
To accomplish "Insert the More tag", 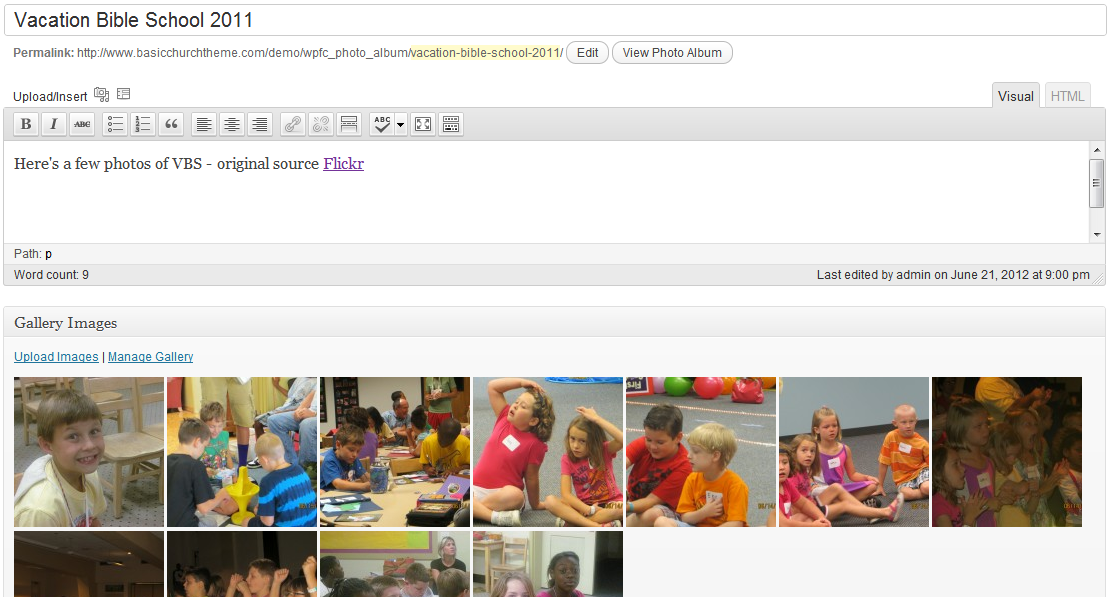I will tap(349, 124).
